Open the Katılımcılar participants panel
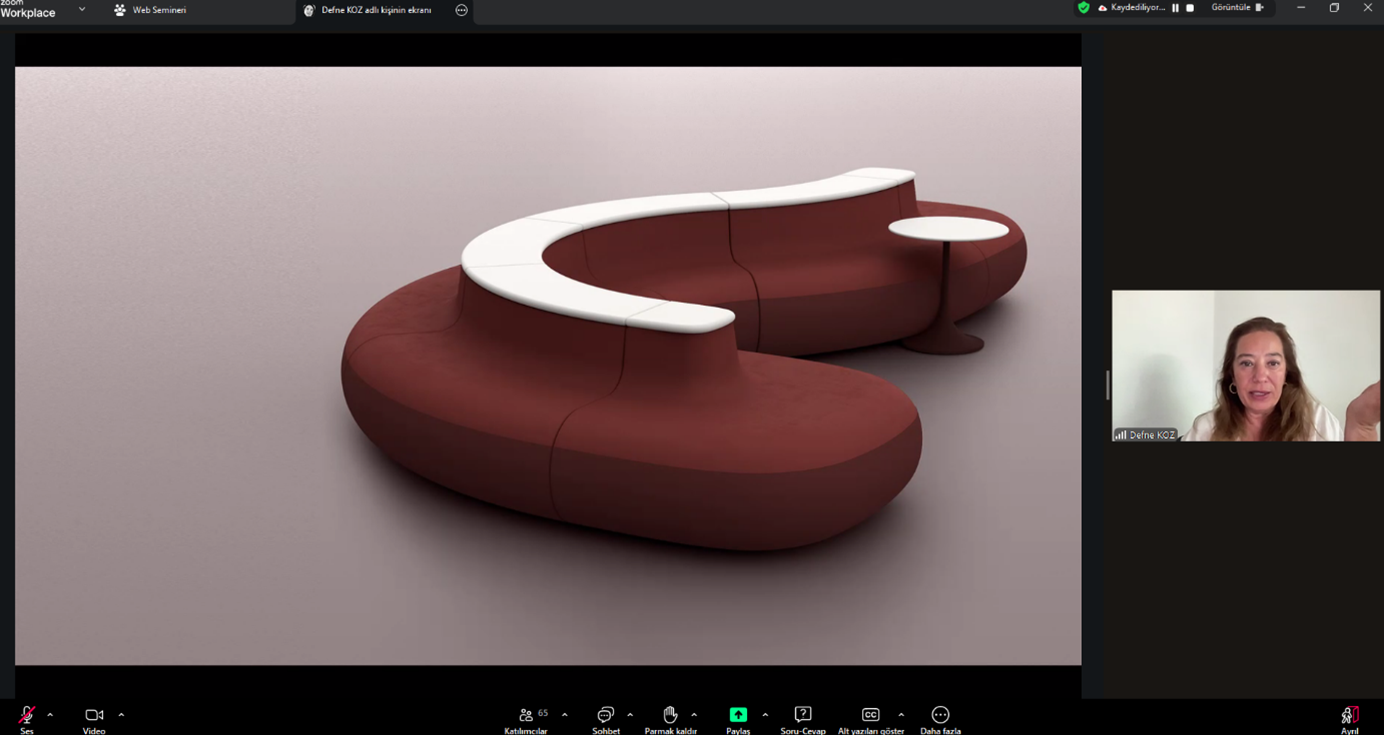This screenshot has height=735, width=1384. click(x=526, y=715)
